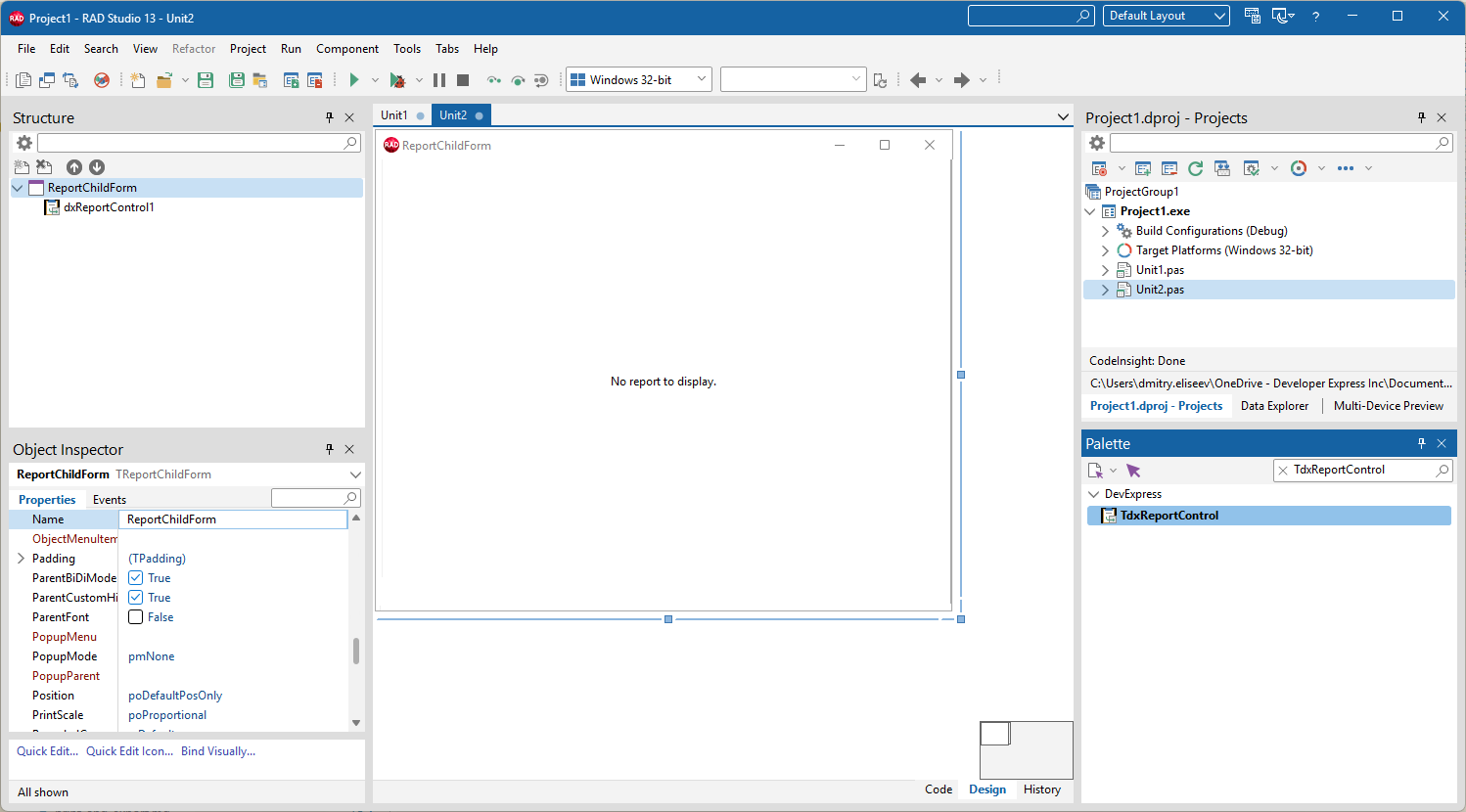The image size is (1466, 812).
Task: Clear the Palette search text
Action: tap(1283, 471)
